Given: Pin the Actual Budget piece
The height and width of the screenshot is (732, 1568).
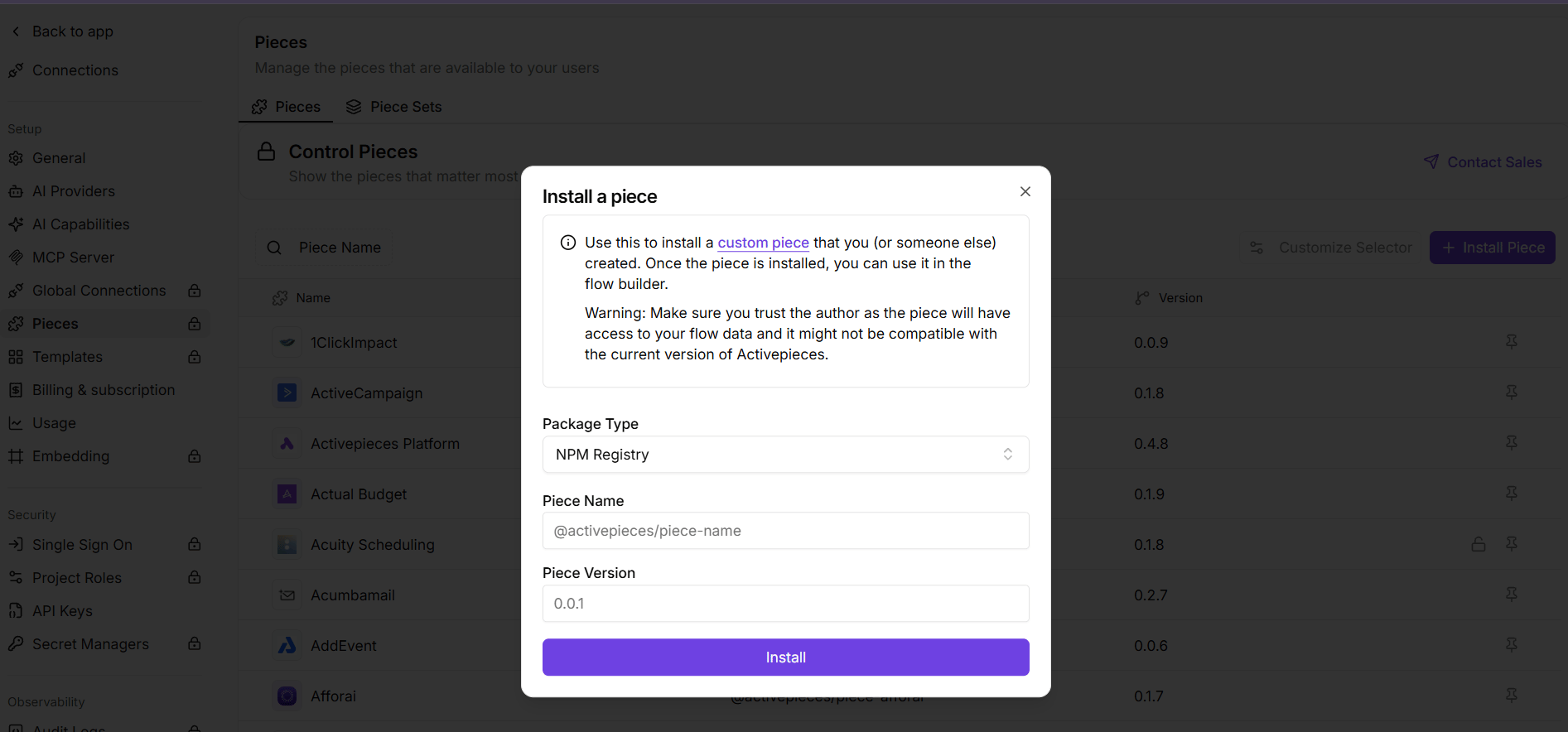Looking at the screenshot, I should (x=1511, y=494).
